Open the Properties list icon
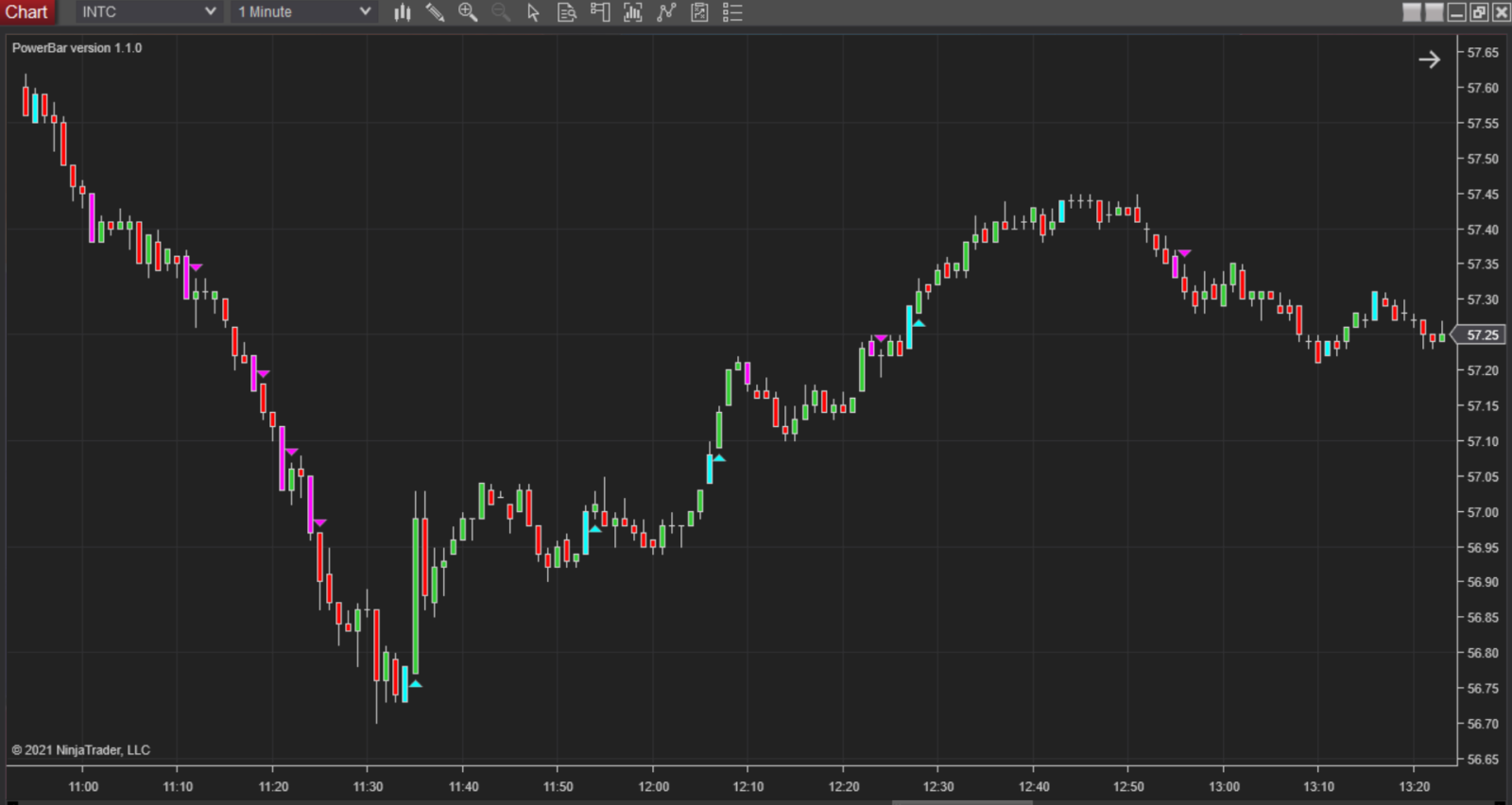This screenshot has width=1512, height=805. point(732,12)
